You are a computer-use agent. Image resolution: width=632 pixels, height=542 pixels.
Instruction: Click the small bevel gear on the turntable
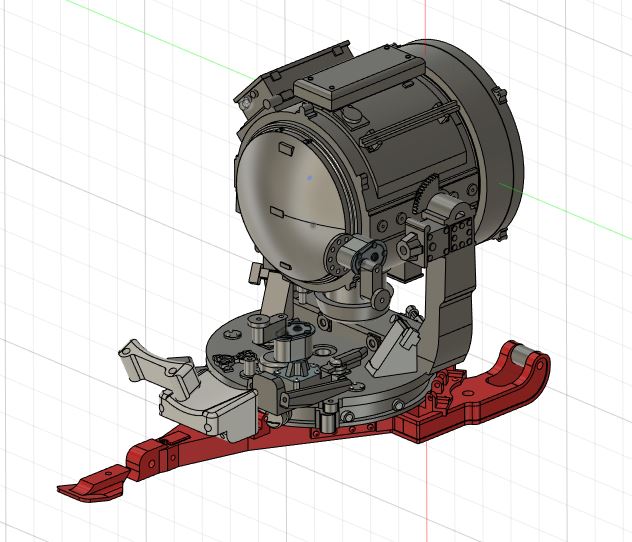pyautogui.click(x=297, y=366)
